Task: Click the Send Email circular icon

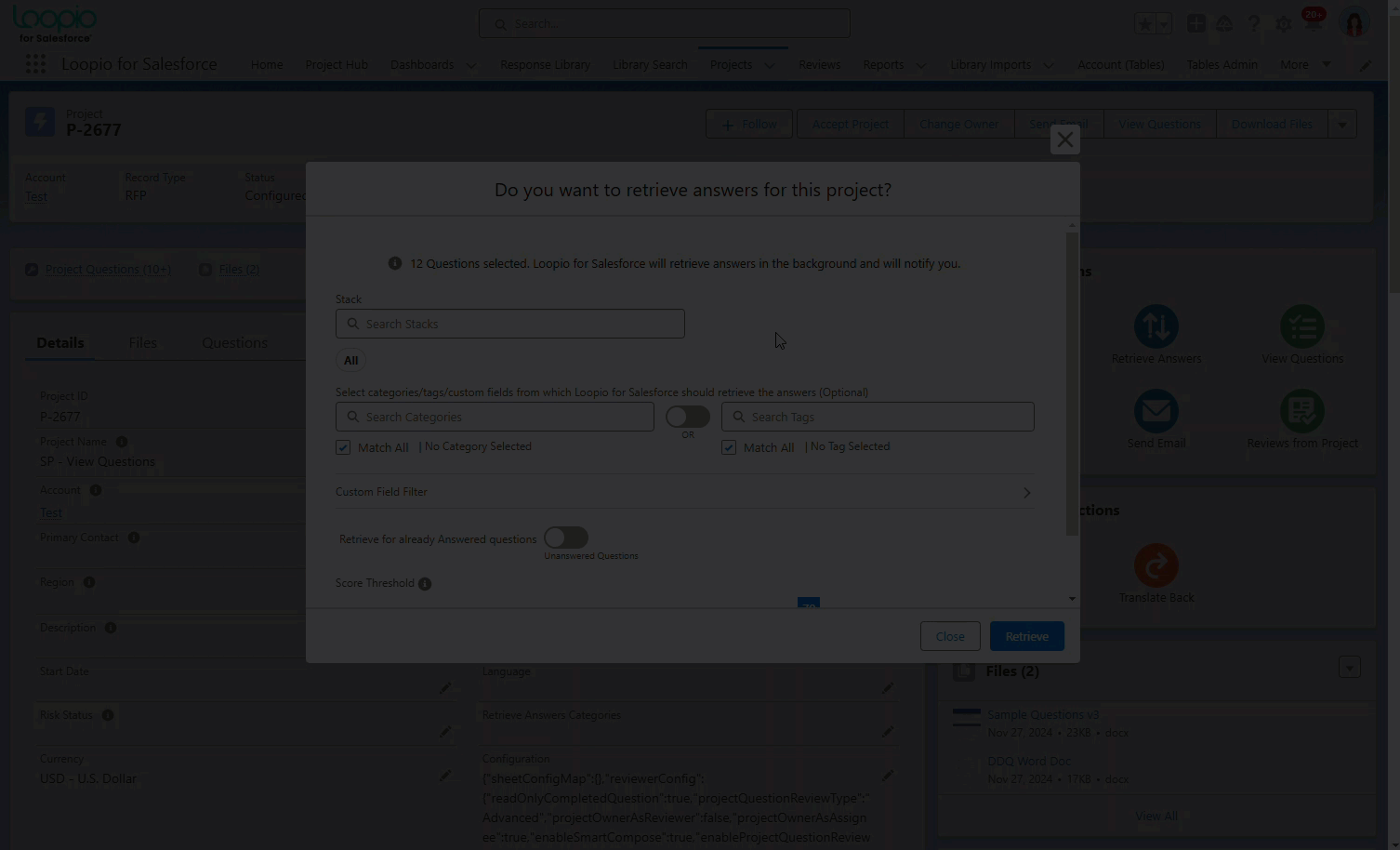Action: pyautogui.click(x=1156, y=411)
